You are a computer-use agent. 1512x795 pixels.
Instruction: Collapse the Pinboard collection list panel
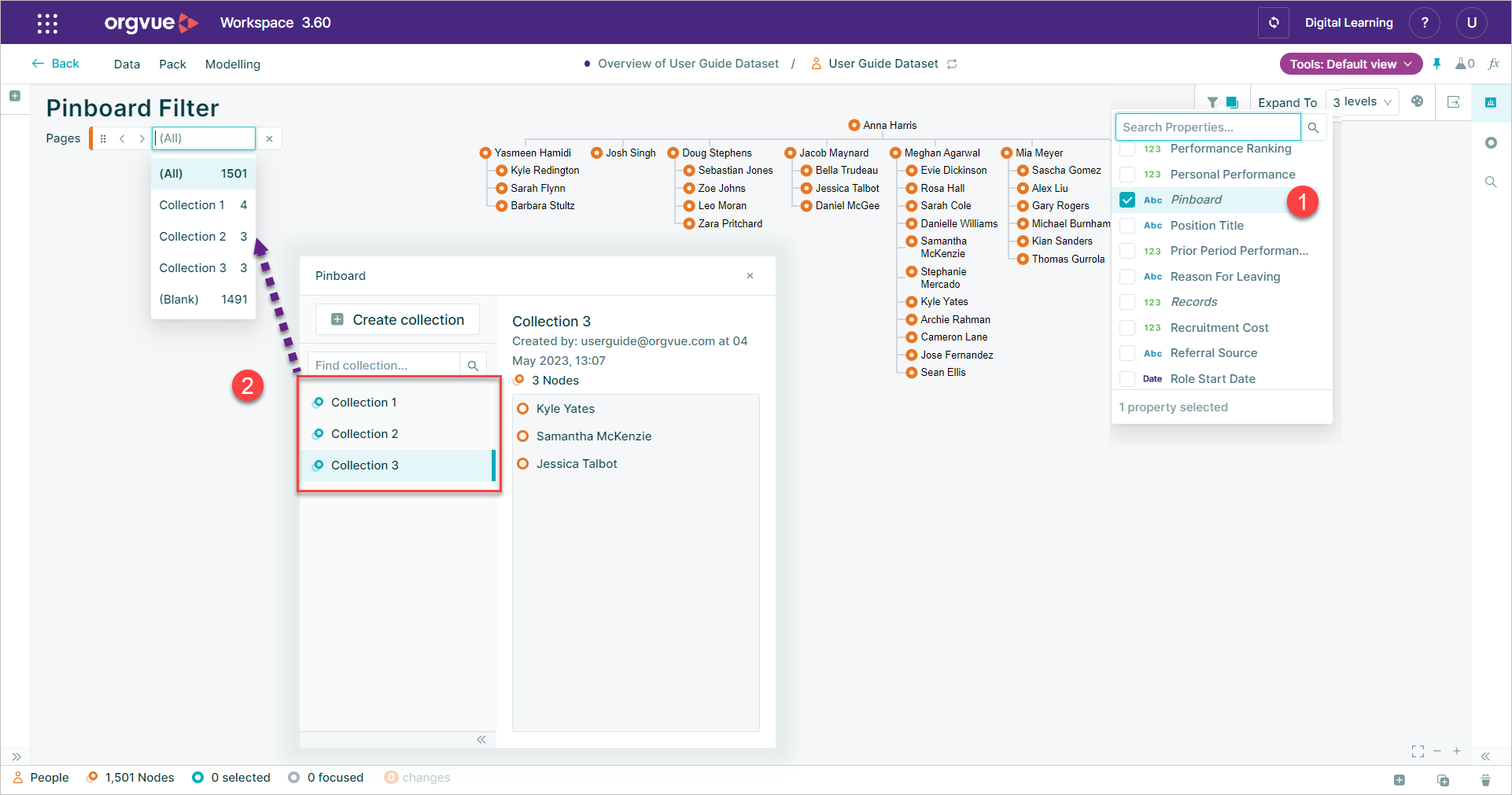[x=481, y=740]
